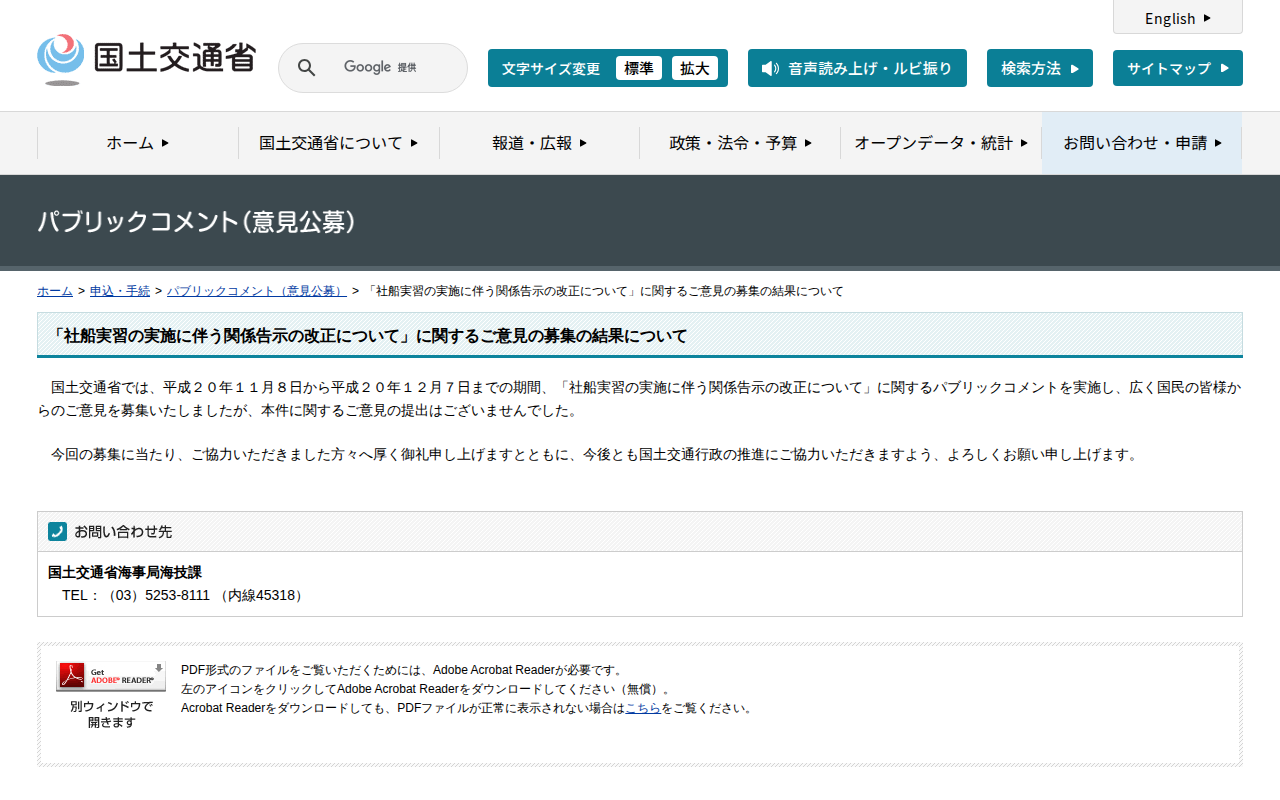The image size is (1280, 800).
Task: Click the phone icon beside お問い合わせ先
Action: pyautogui.click(x=57, y=532)
